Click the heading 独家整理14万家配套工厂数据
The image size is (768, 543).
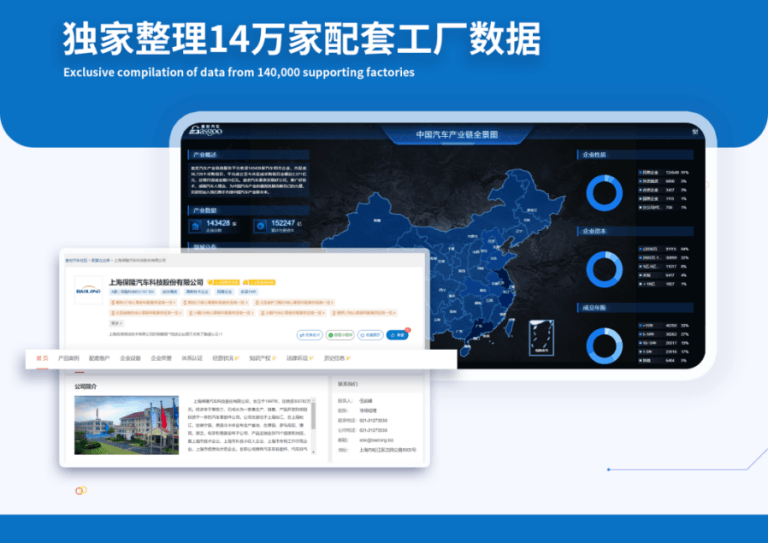pos(302,39)
